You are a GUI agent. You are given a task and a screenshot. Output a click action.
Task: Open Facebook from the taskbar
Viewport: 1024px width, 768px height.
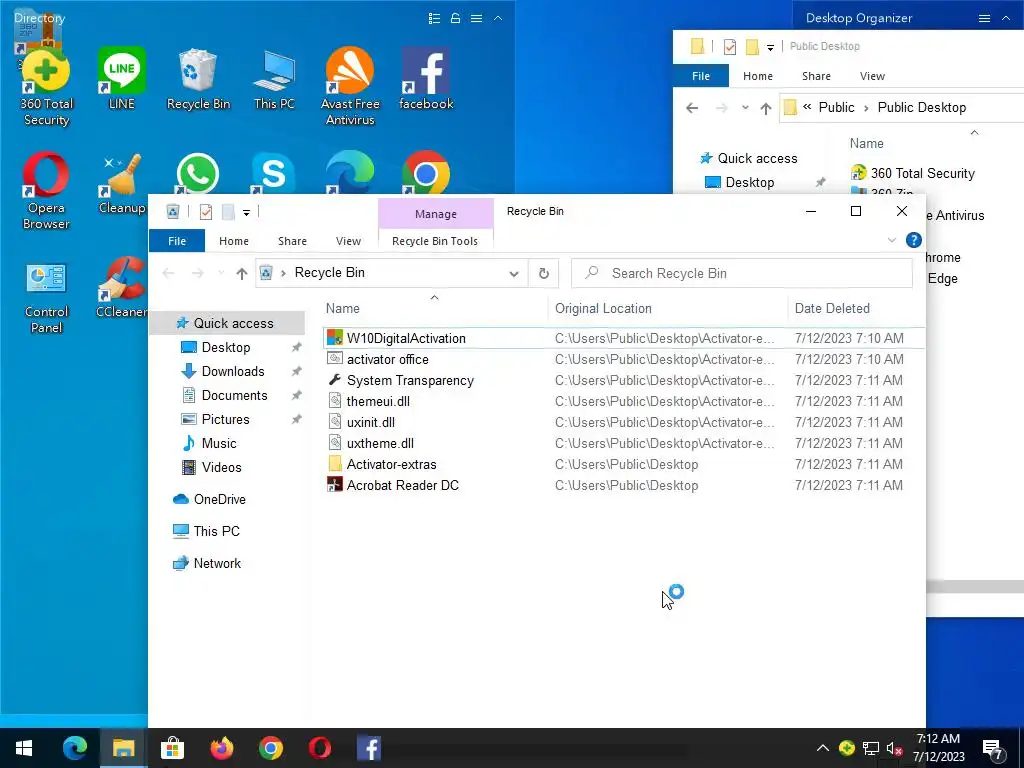click(x=369, y=748)
